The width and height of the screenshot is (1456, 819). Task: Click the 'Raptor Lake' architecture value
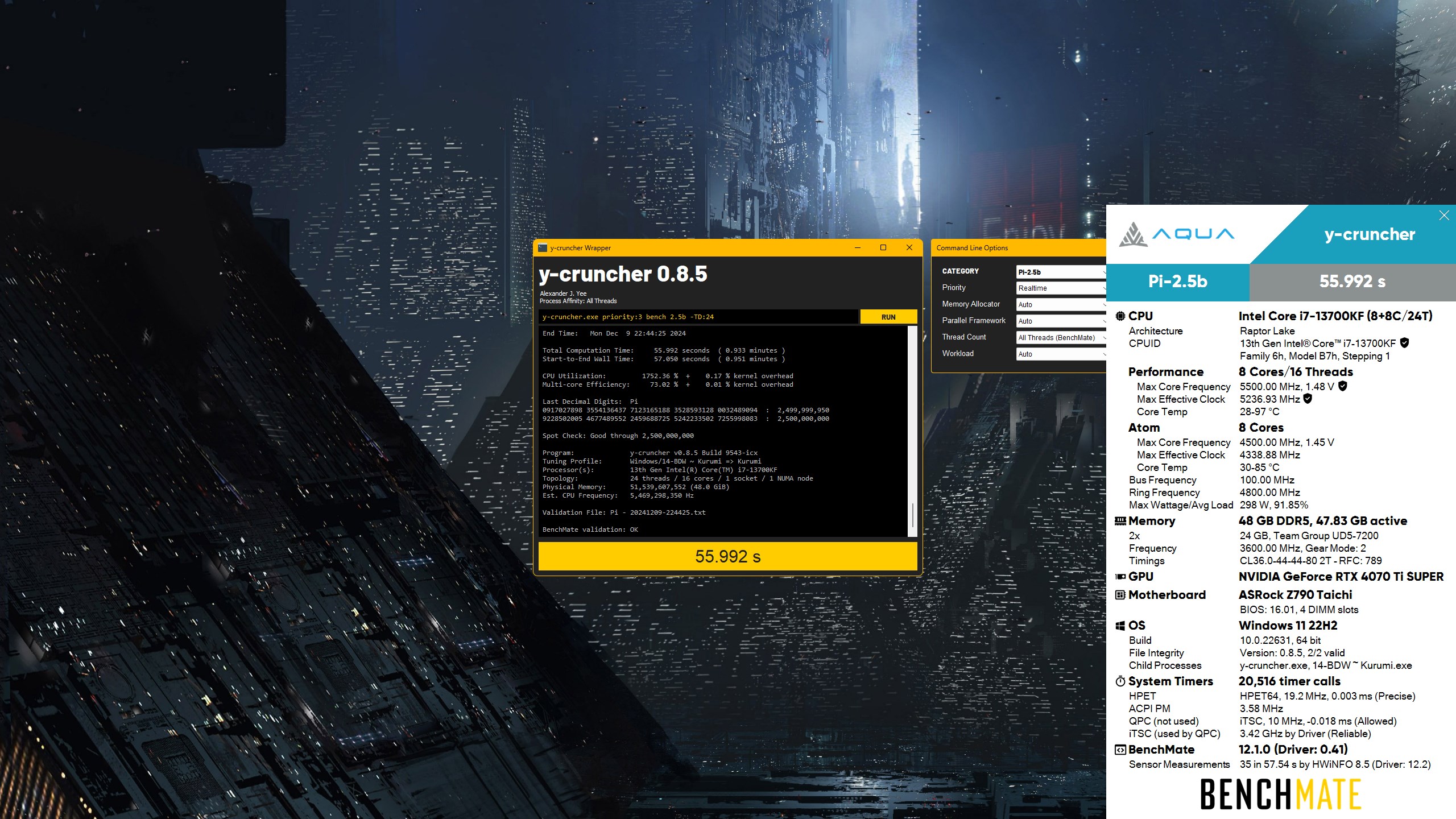[1267, 331]
